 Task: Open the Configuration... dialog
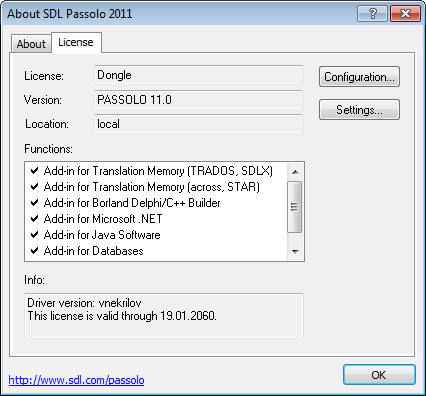pyautogui.click(x=359, y=77)
